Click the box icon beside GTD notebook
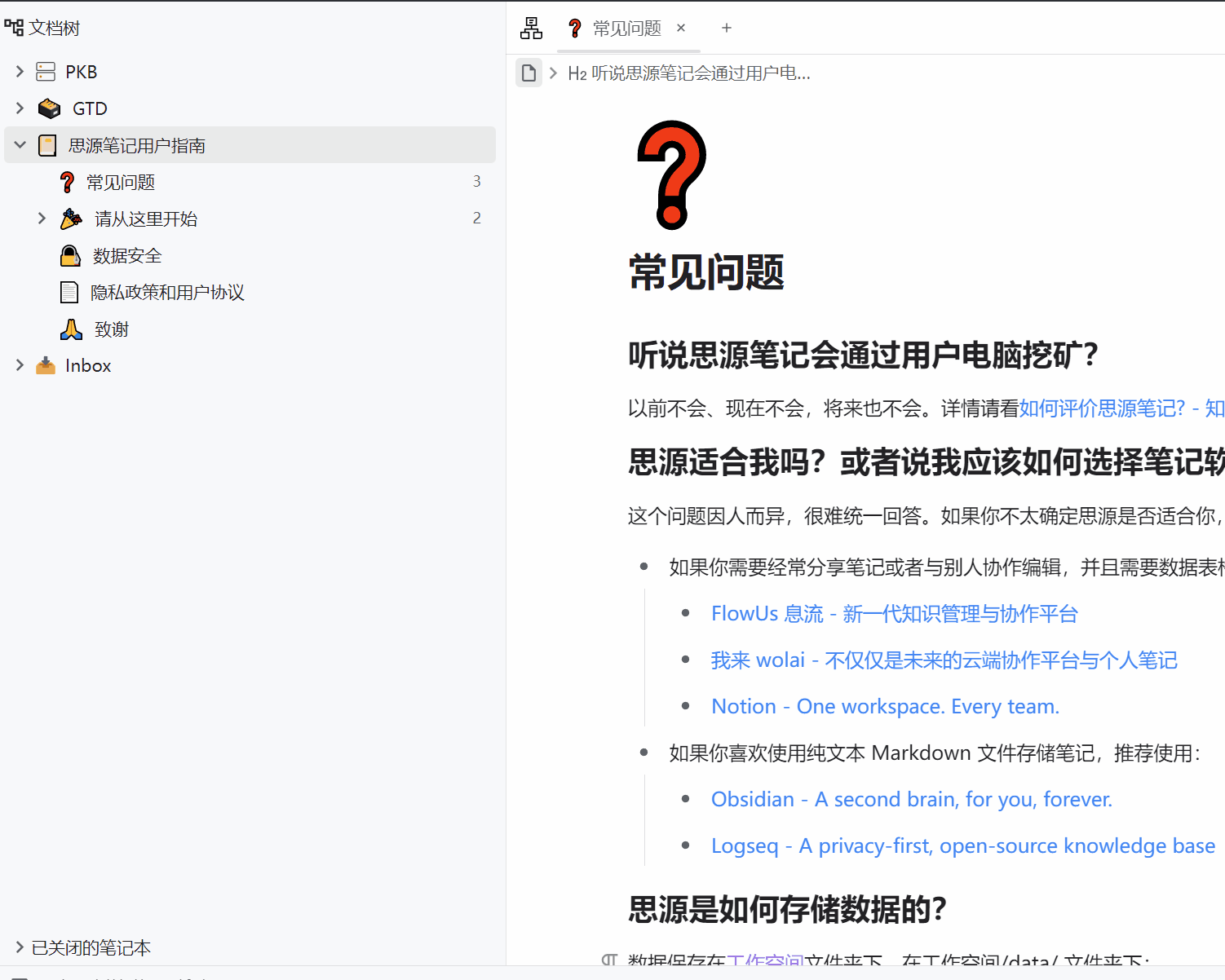Image resolution: width=1225 pixels, height=980 pixels. pyautogui.click(x=49, y=108)
